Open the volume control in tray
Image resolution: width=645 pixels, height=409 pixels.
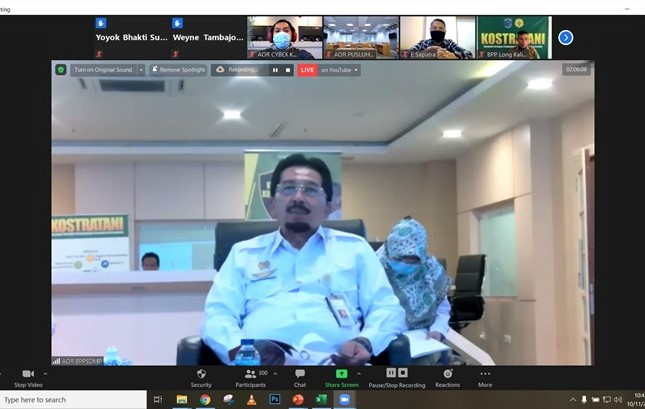click(x=618, y=400)
